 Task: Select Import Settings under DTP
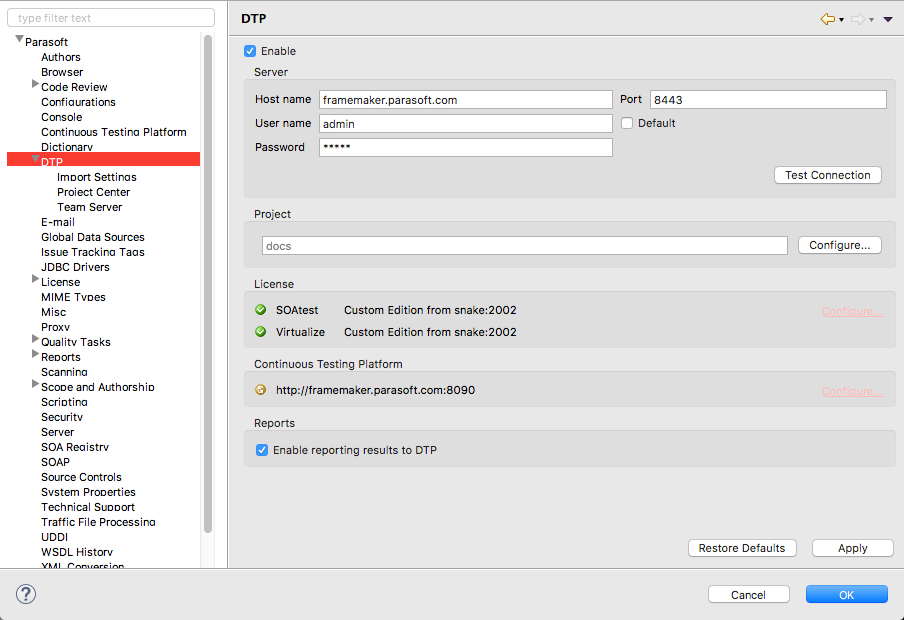[x=96, y=177]
